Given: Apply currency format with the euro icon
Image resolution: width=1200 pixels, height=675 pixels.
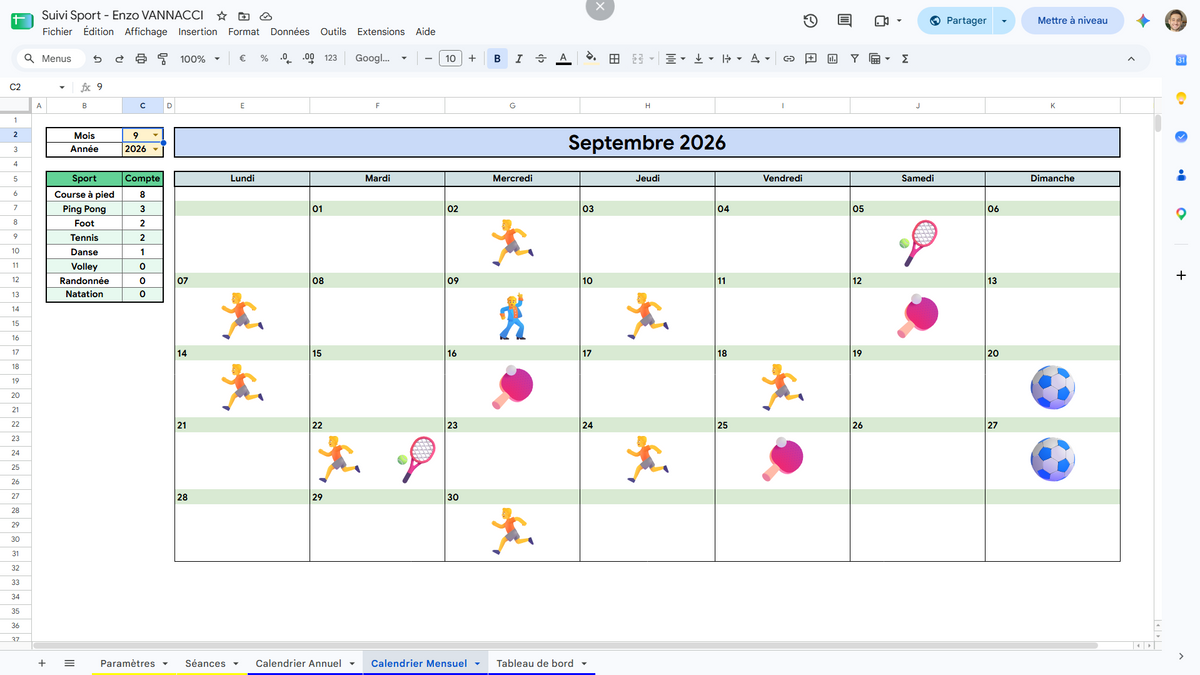Looking at the screenshot, I should (x=243, y=59).
